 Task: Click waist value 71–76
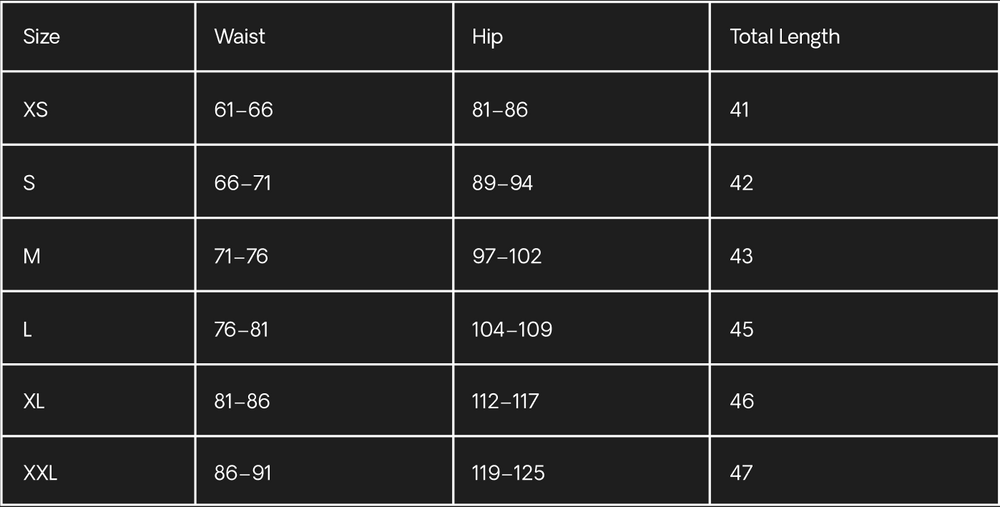(x=241, y=256)
